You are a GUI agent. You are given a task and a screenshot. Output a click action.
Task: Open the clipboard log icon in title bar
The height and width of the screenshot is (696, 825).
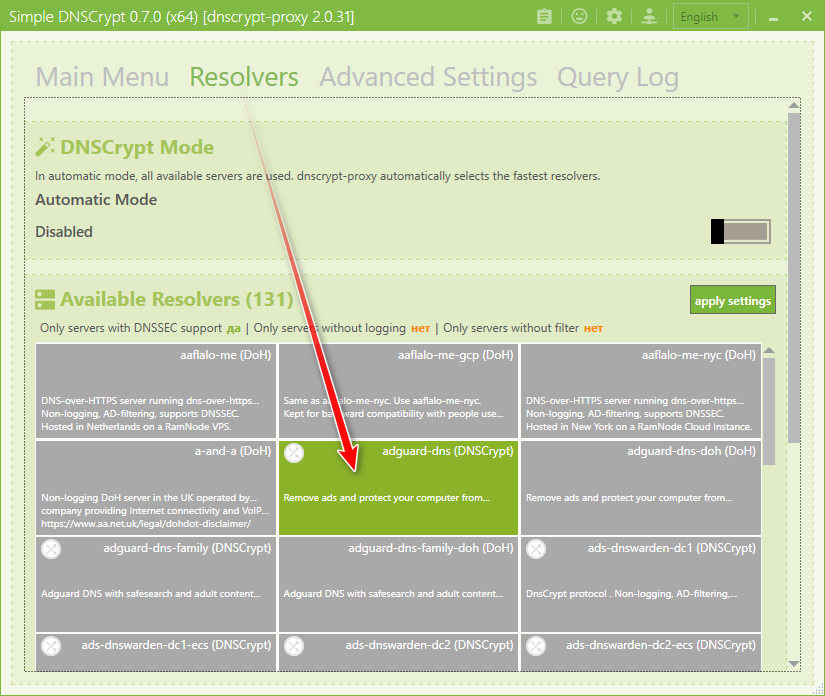click(x=544, y=16)
